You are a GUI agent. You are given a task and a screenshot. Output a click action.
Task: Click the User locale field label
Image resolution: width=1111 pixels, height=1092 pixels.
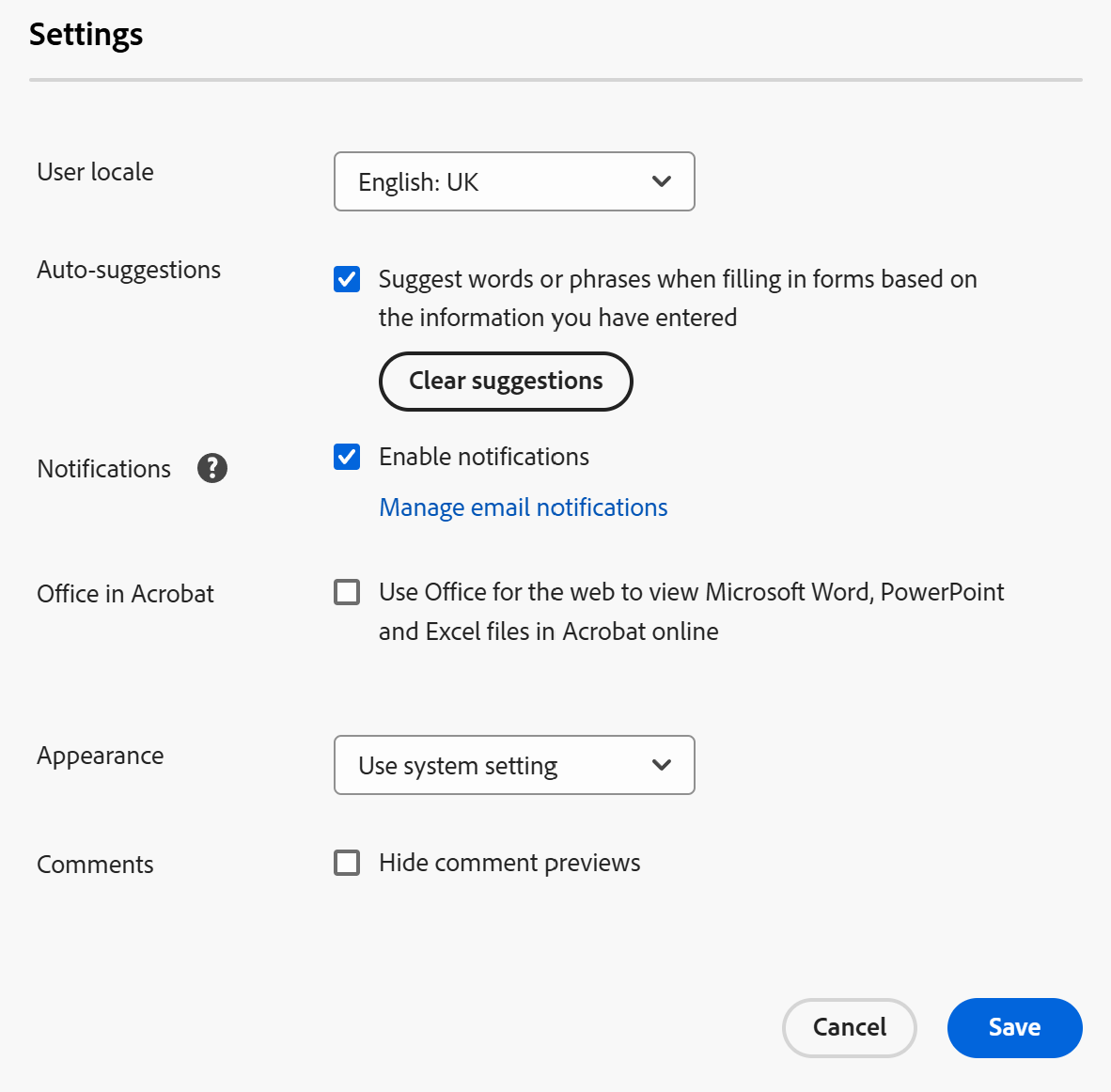(95, 172)
